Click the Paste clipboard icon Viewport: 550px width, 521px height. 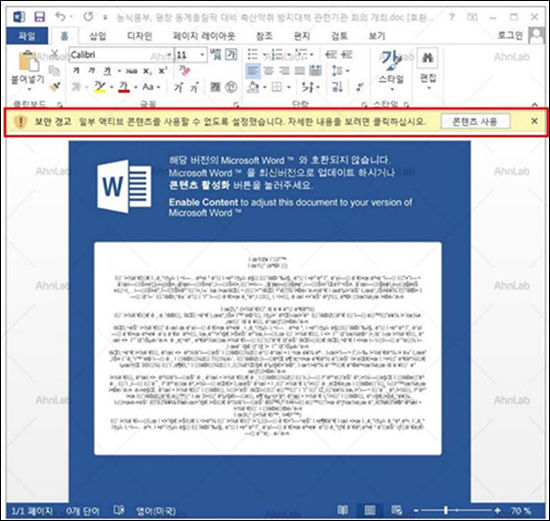click(29, 61)
